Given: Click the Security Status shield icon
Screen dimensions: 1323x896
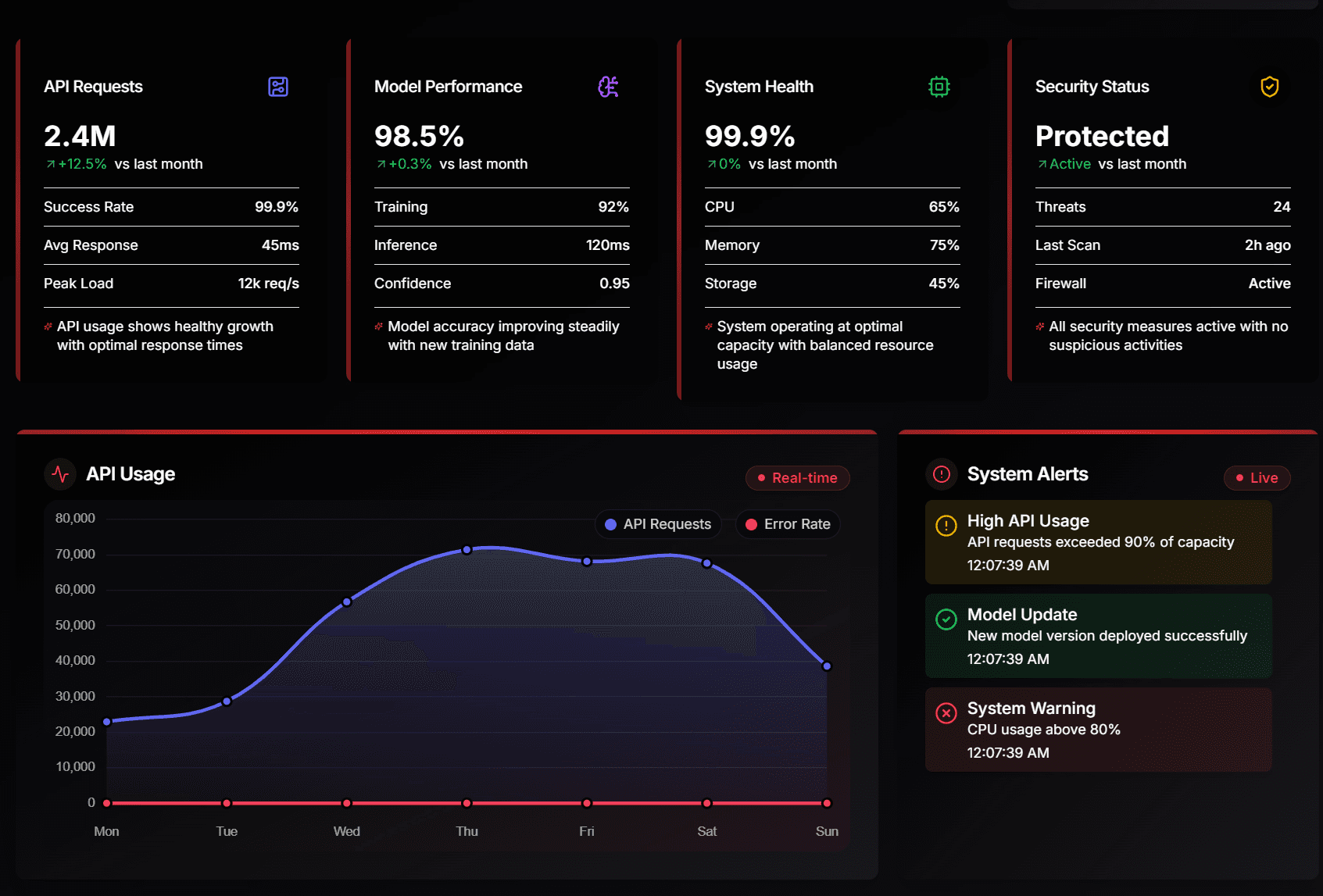Looking at the screenshot, I should (1269, 87).
